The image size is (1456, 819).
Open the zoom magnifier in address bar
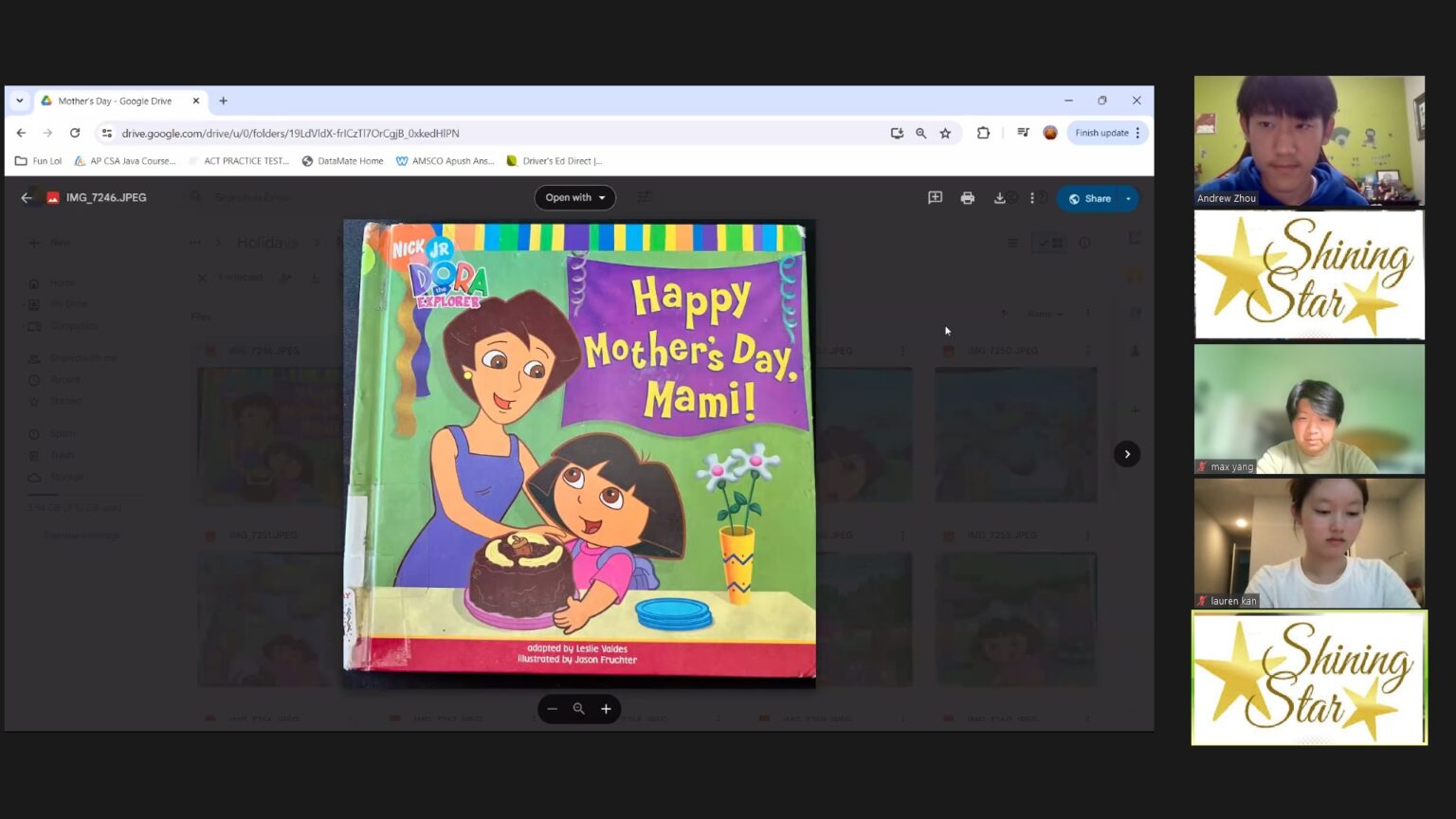coord(920,134)
